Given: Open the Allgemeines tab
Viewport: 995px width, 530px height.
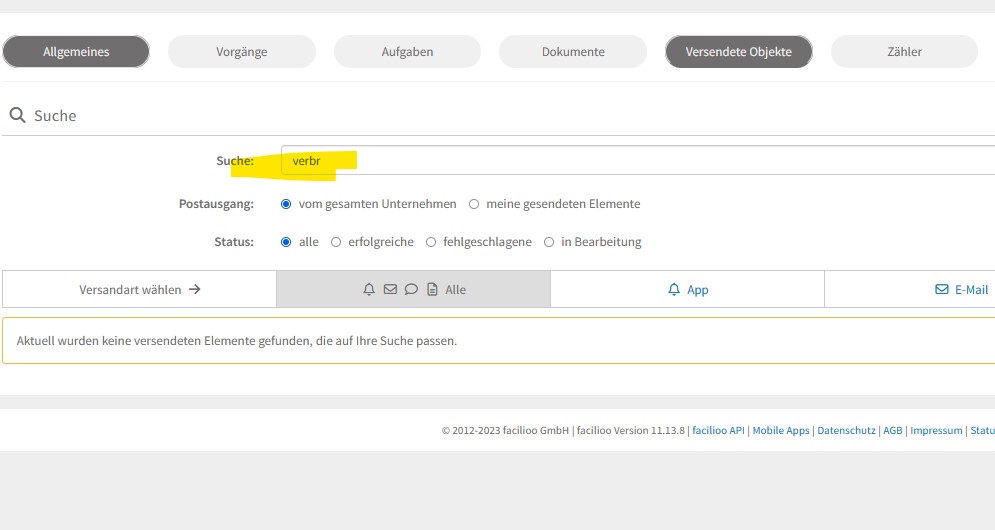Looking at the screenshot, I should tap(76, 52).
